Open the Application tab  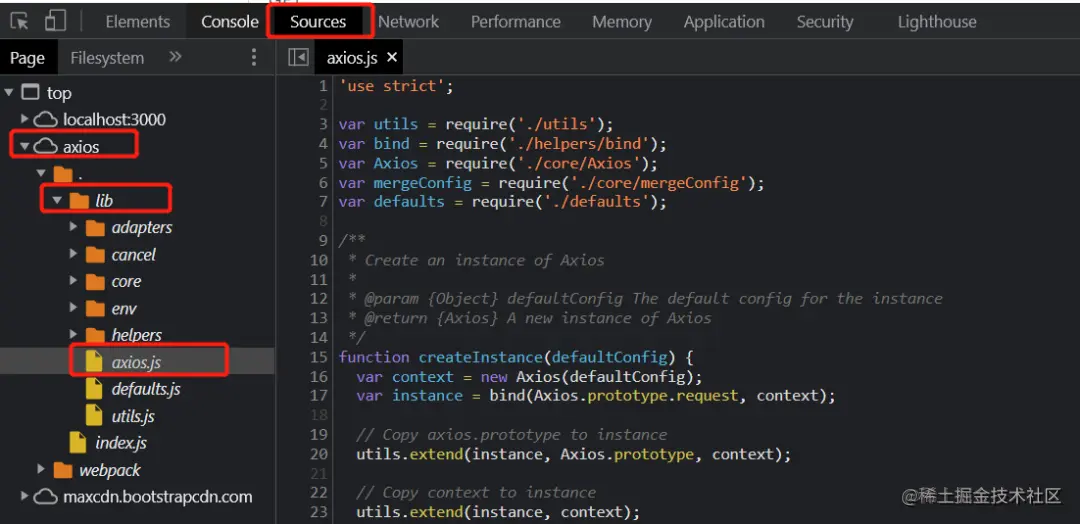(724, 22)
